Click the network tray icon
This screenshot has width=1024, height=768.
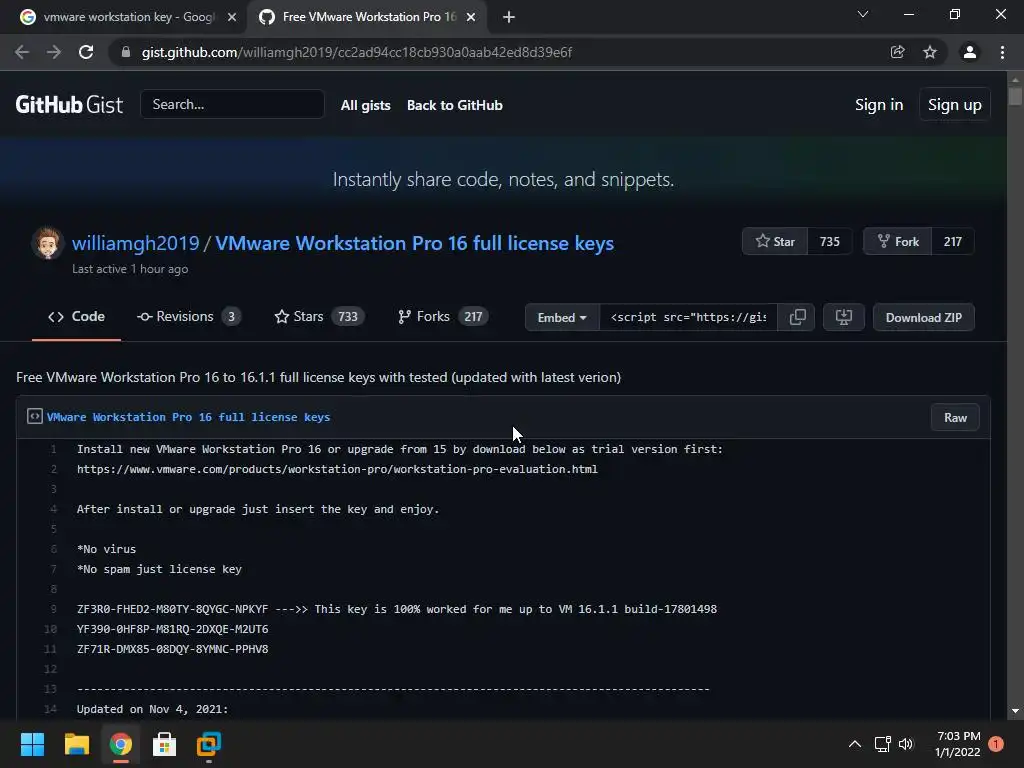[x=882, y=744]
